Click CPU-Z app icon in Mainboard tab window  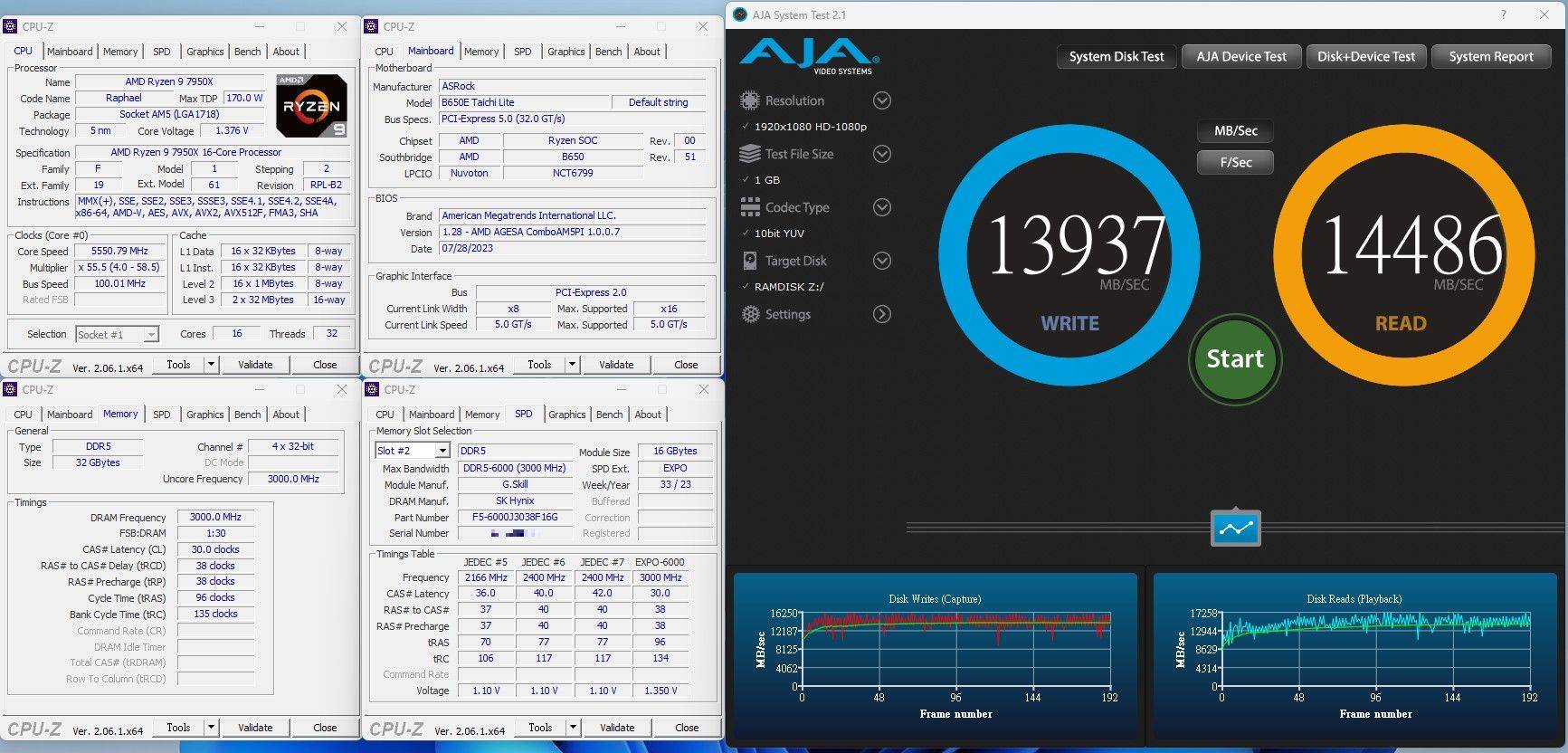(372, 26)
